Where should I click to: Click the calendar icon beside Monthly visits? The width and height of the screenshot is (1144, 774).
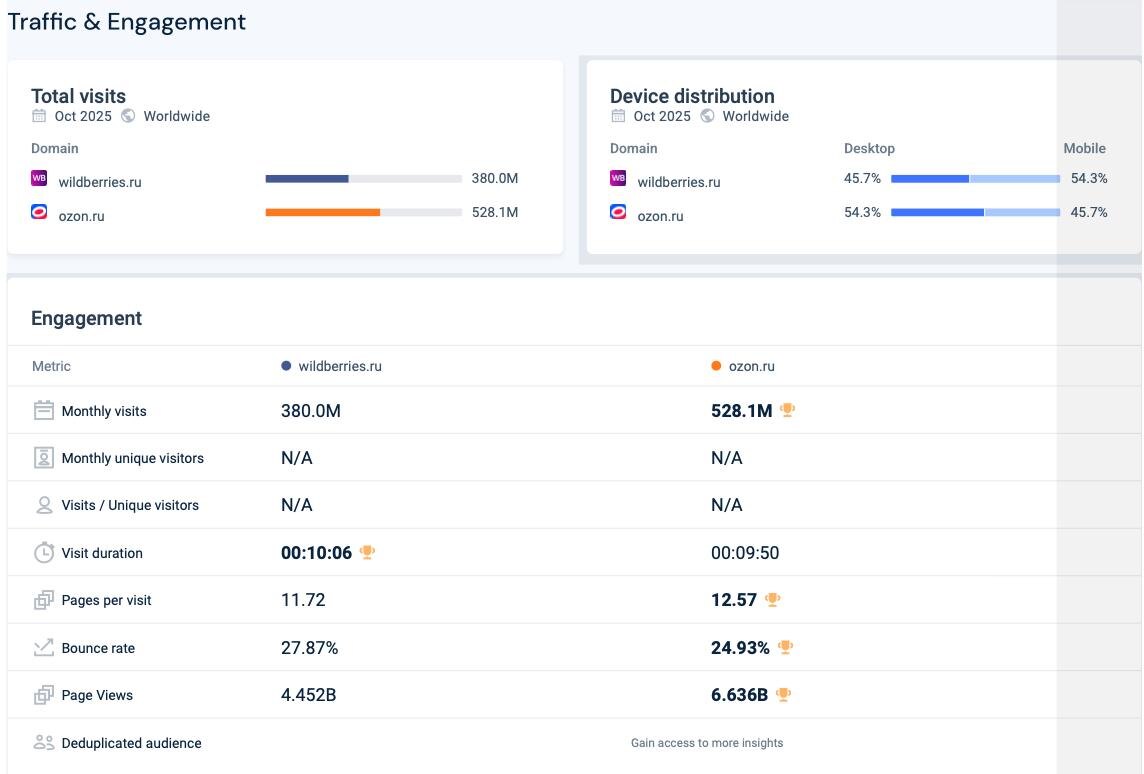(x=44, y=410)
